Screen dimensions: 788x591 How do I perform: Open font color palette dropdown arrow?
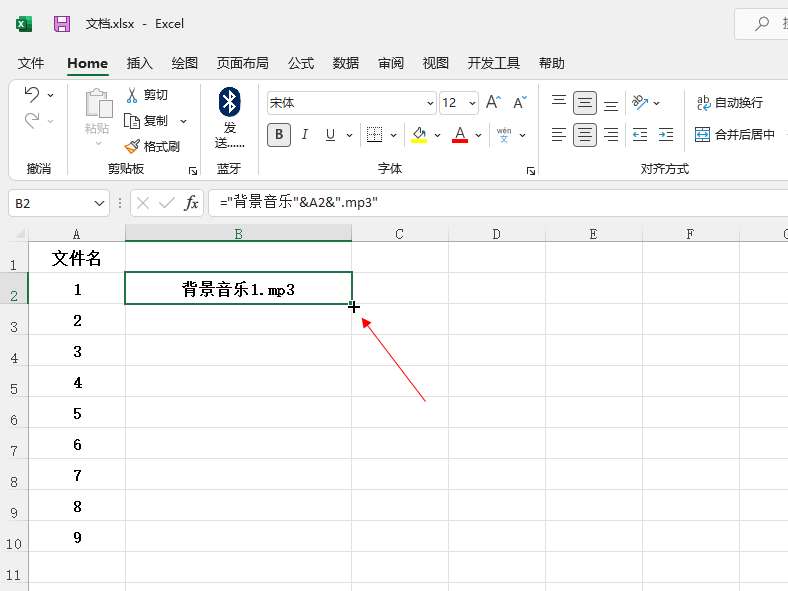click(x=478, y=135)
